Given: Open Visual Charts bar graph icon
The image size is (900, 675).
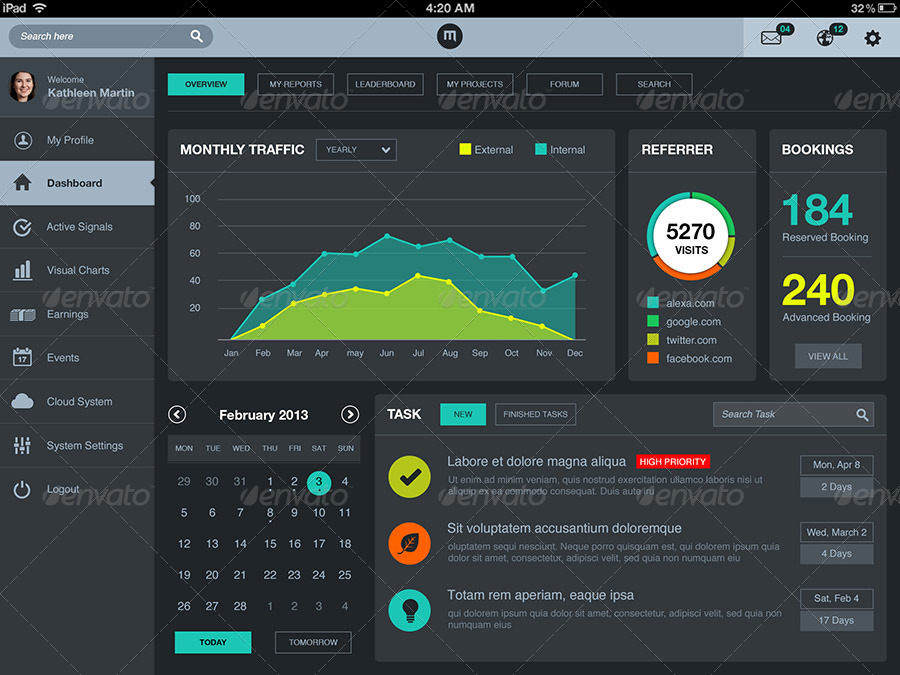Looking at the screenshot, I should [22, 270].
